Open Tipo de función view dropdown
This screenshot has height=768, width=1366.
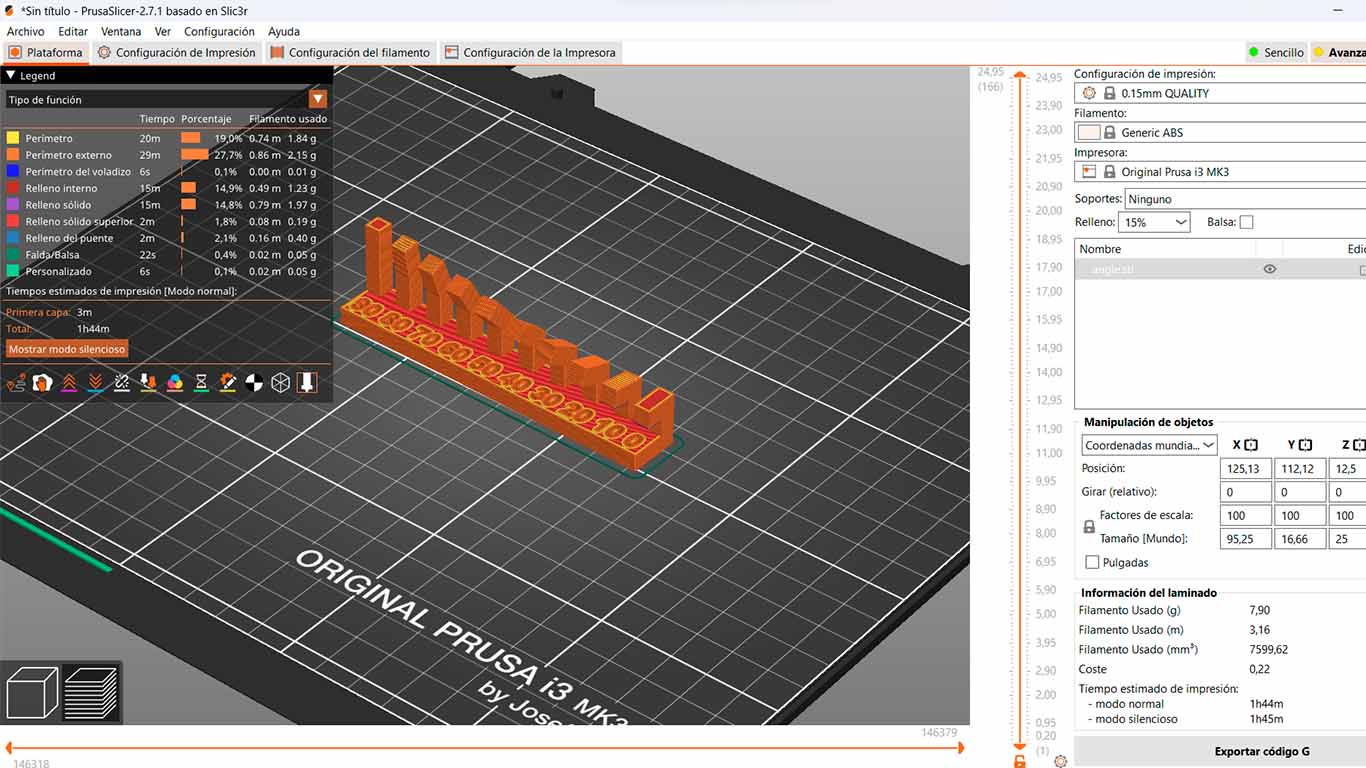166,99
